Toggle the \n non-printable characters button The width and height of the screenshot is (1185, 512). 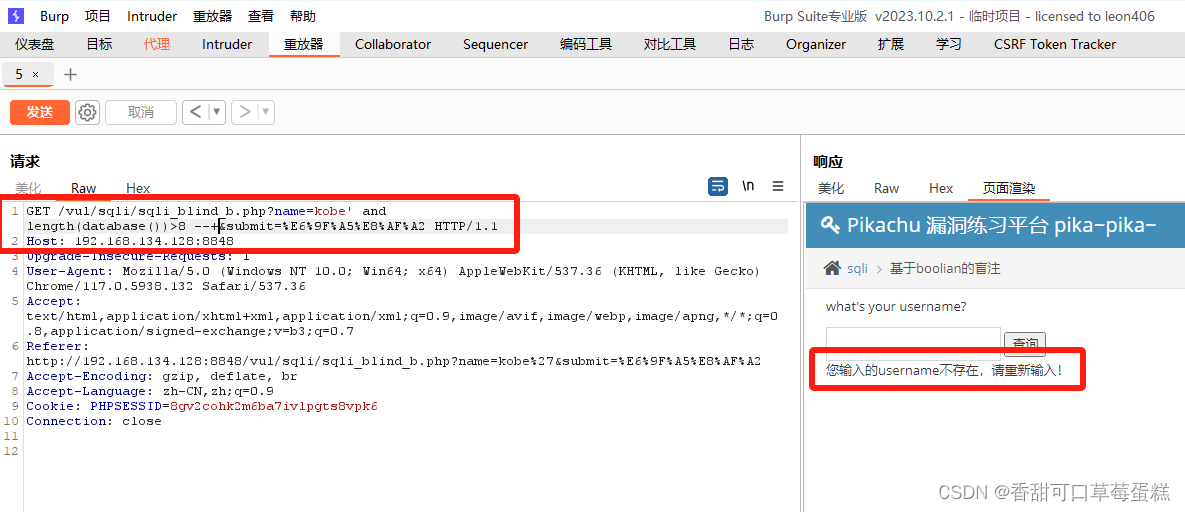(747, 186)
